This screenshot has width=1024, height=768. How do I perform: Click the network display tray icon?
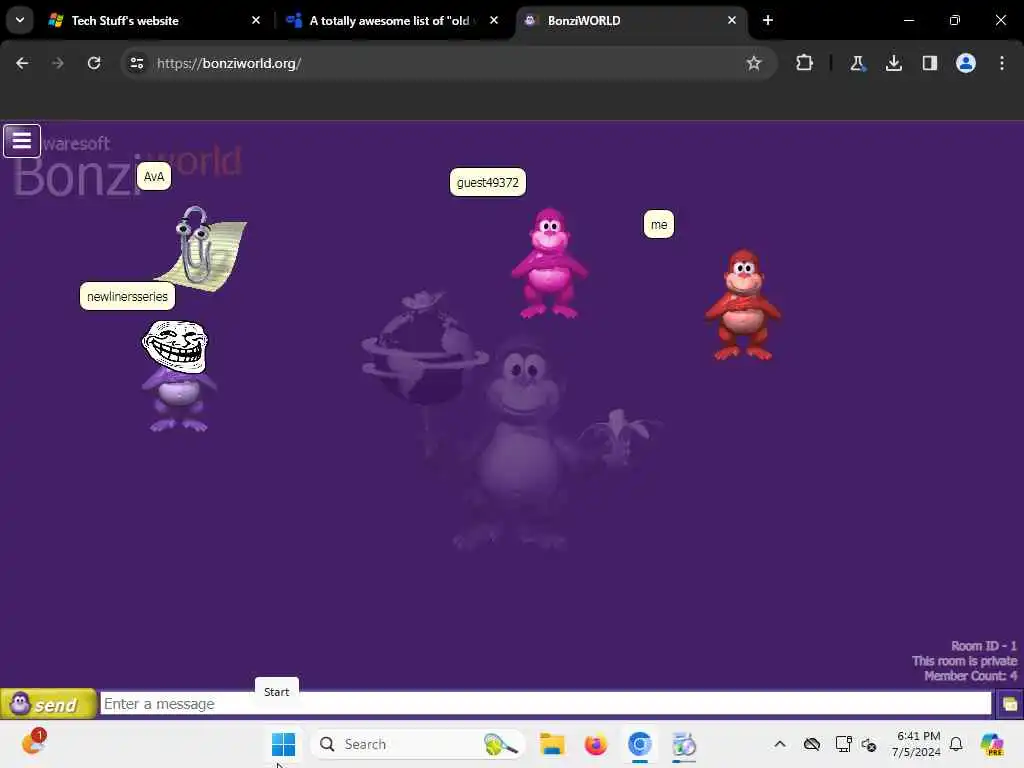pos(843,744)
